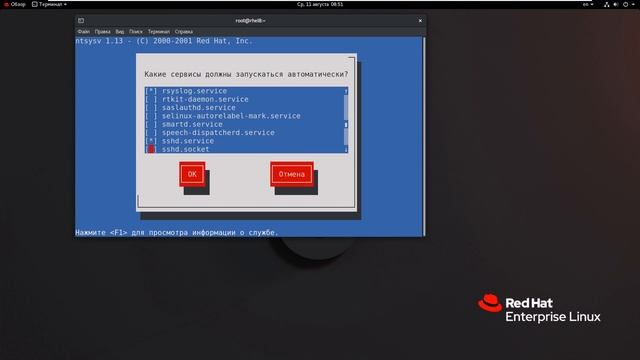Screen dimensions: 640x360
Task: Click the service list scrollbar thumb
Action: (x=346, y=124)
